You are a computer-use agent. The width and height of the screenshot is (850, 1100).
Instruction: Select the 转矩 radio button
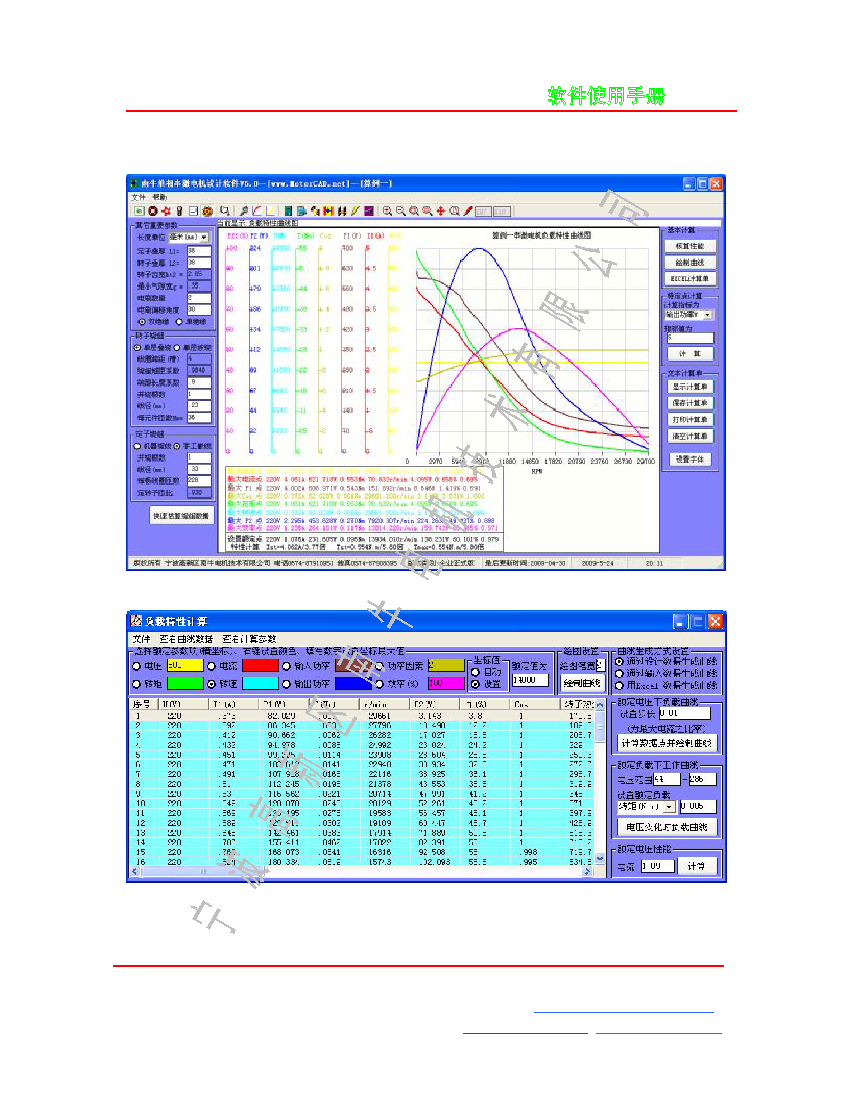[137, 684]
